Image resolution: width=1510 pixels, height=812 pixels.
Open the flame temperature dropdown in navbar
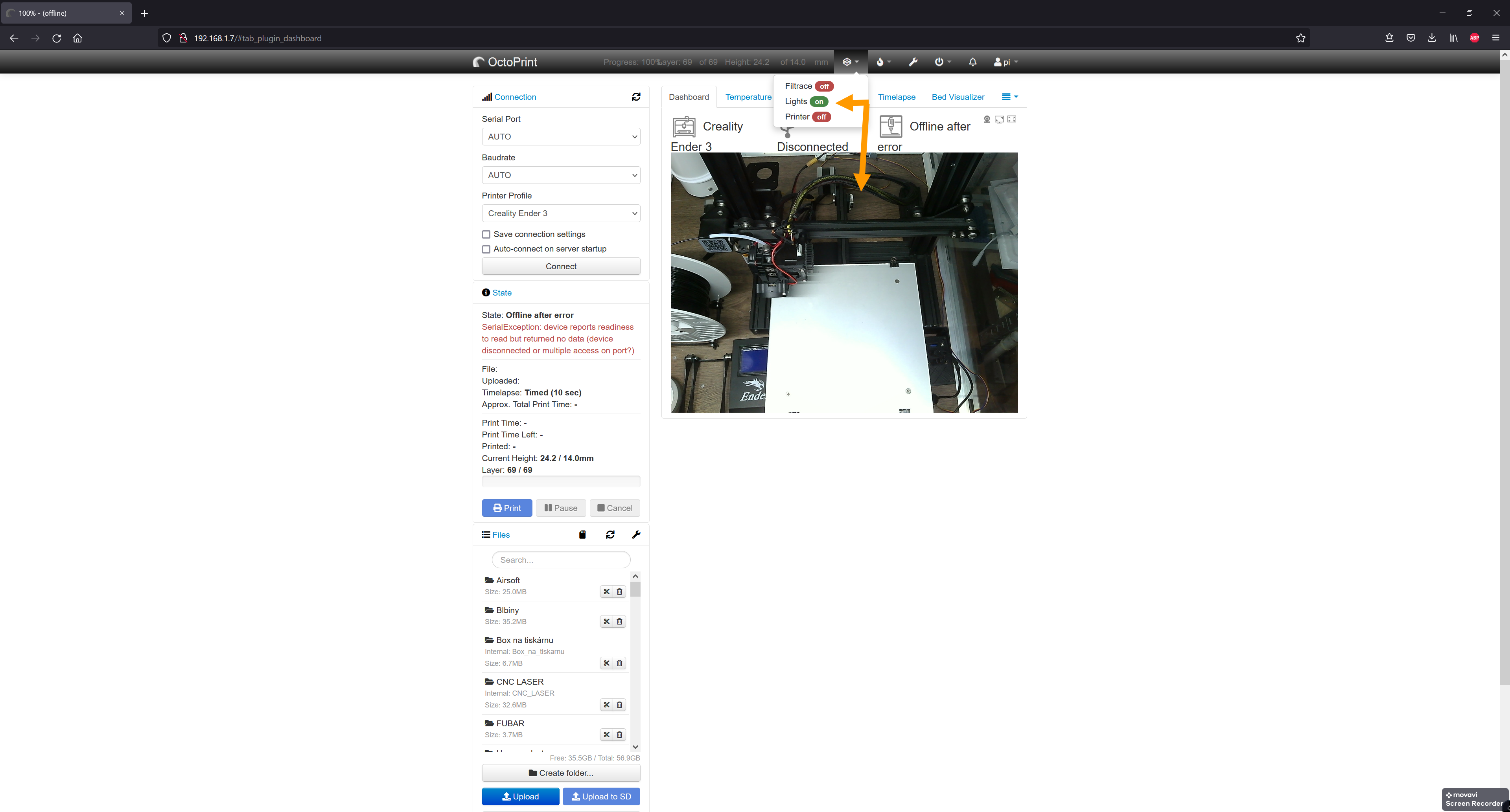(883, 62)
